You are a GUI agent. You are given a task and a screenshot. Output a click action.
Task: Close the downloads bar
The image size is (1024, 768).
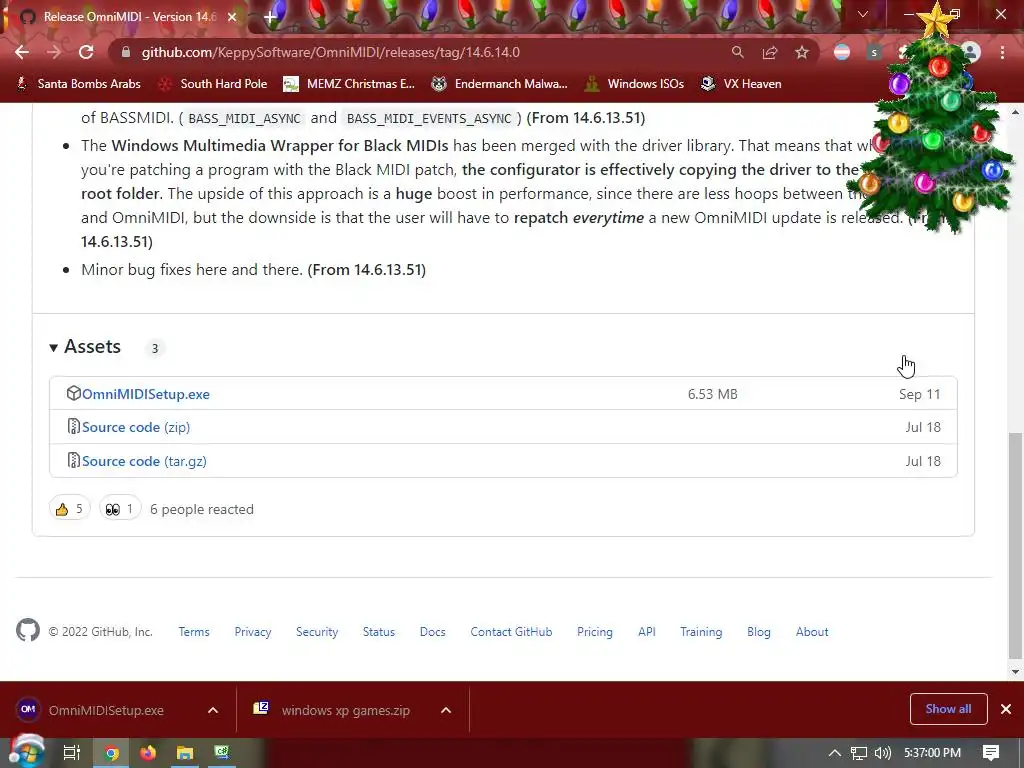1006,709
